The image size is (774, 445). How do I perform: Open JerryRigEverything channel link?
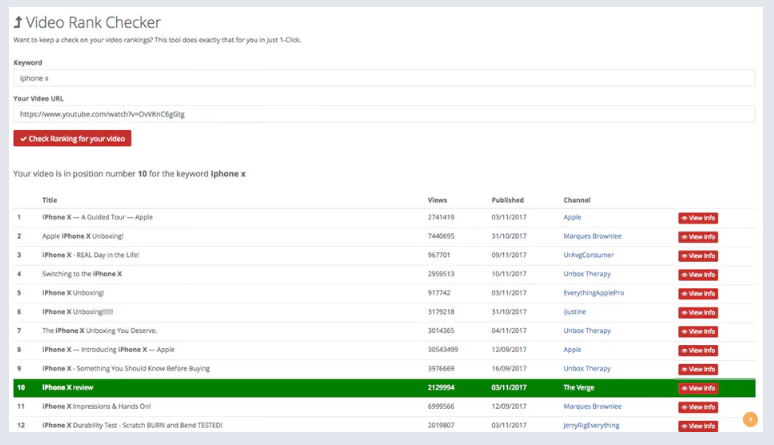tap(591, 425)
